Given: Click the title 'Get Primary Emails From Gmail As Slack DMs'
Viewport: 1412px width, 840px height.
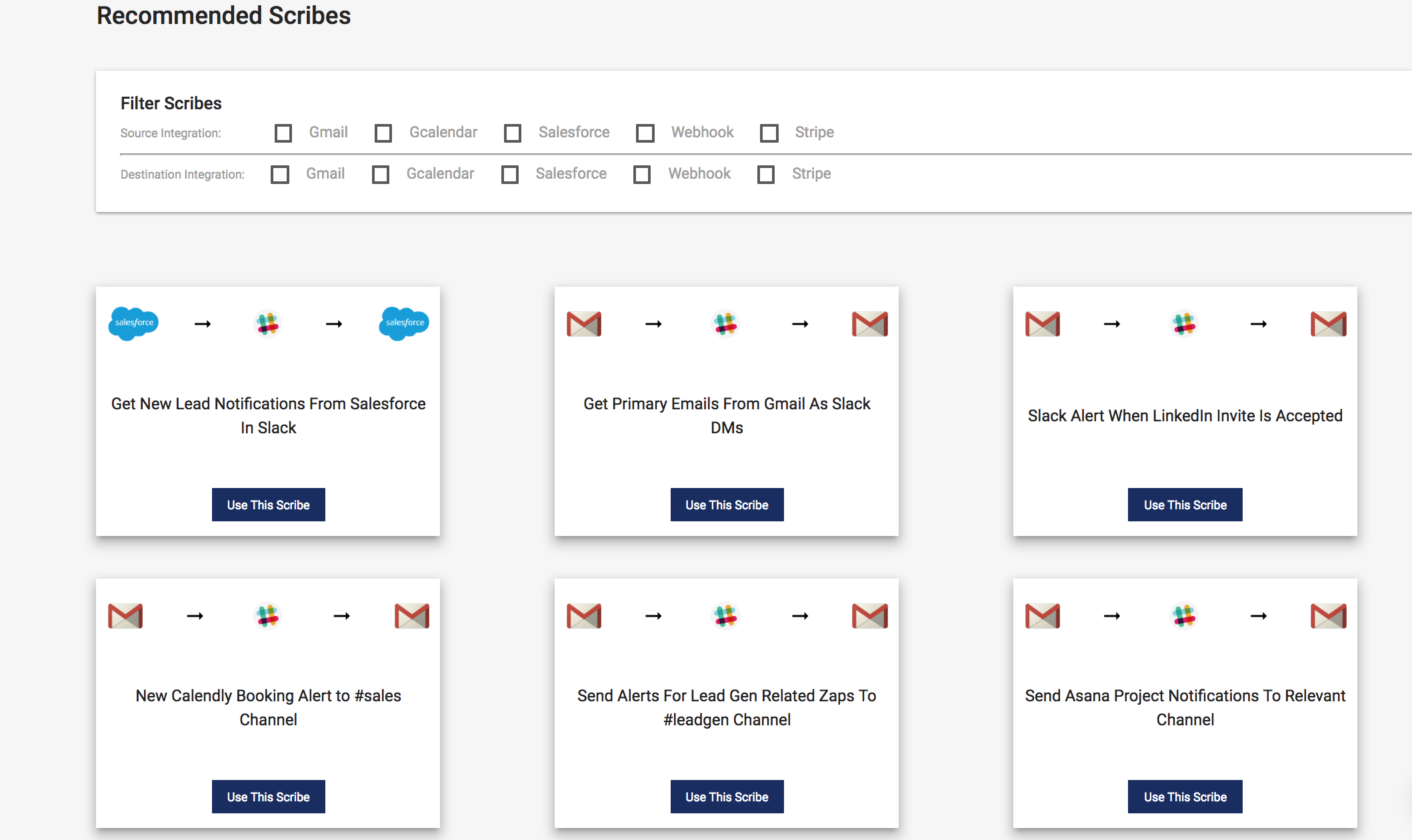Looking at the screenshot, I should [727, 415].
